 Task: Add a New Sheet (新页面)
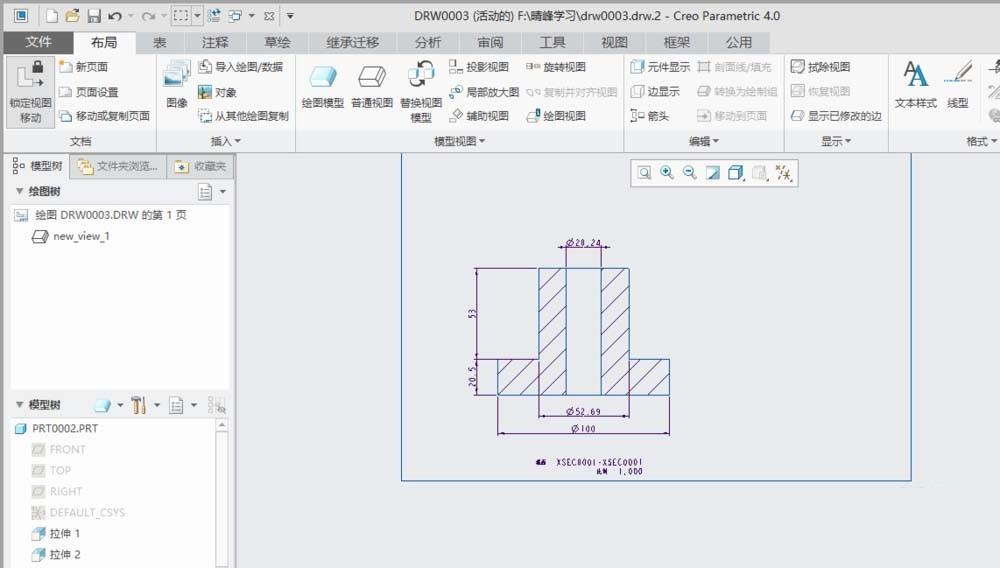(84, 67)
